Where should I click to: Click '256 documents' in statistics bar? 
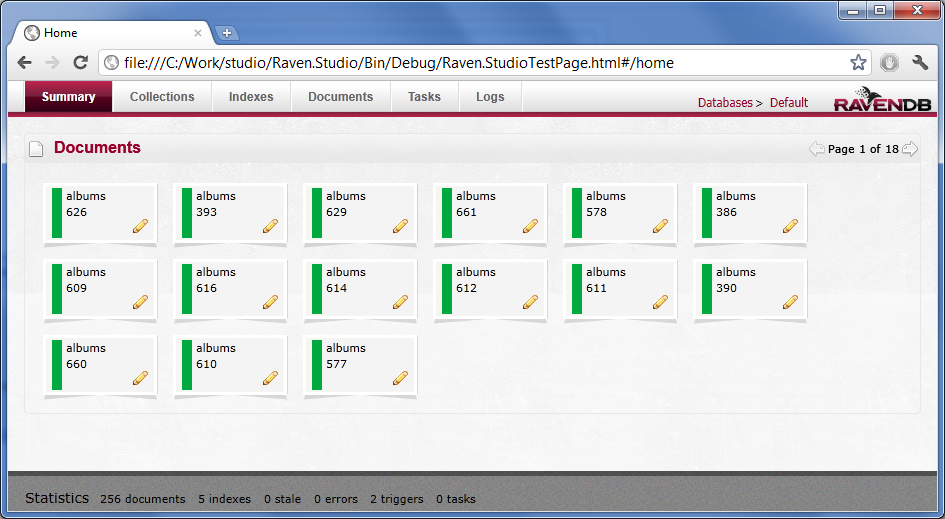point(143,499)
